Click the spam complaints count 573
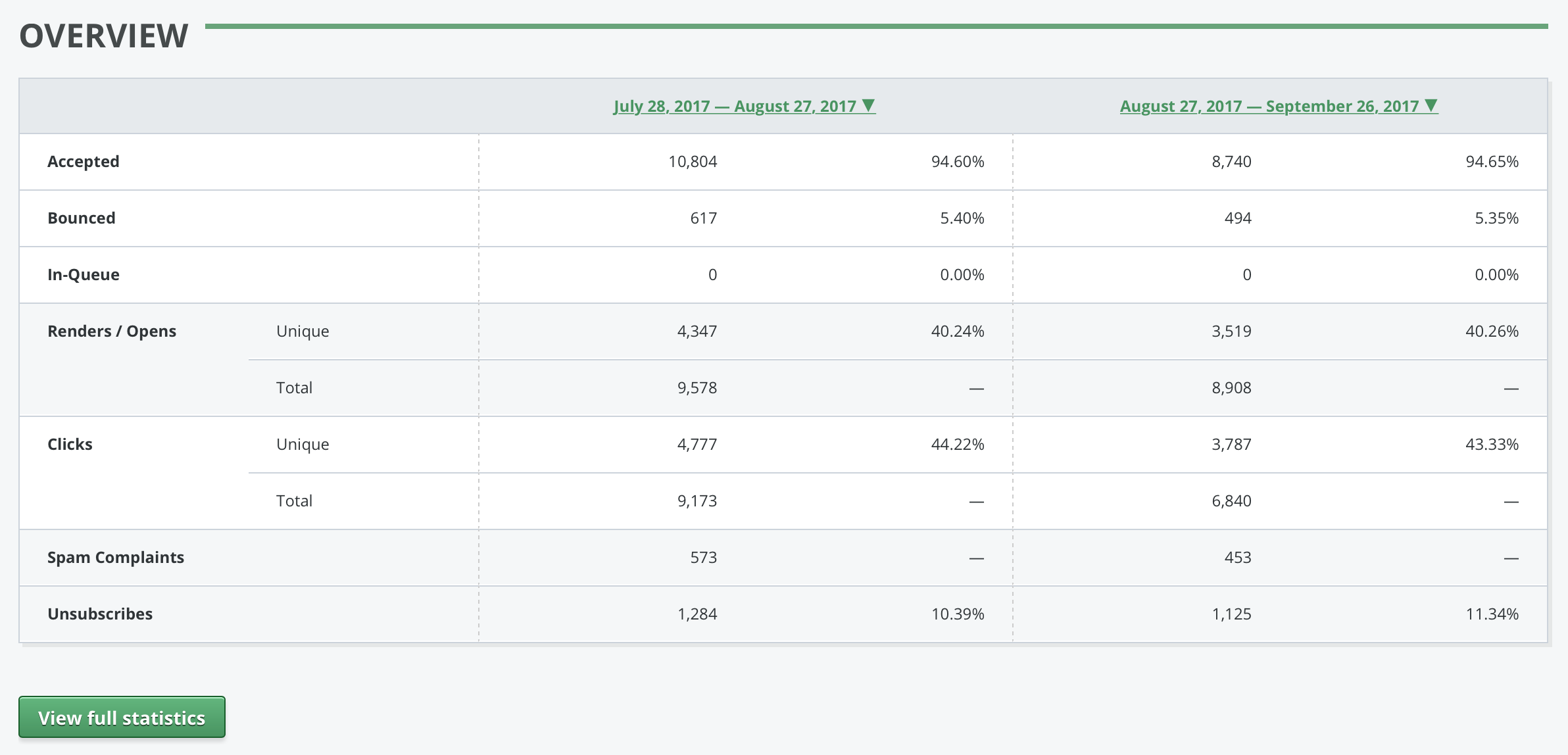This screenshot has height=755, width=1568. pos(703,558)
